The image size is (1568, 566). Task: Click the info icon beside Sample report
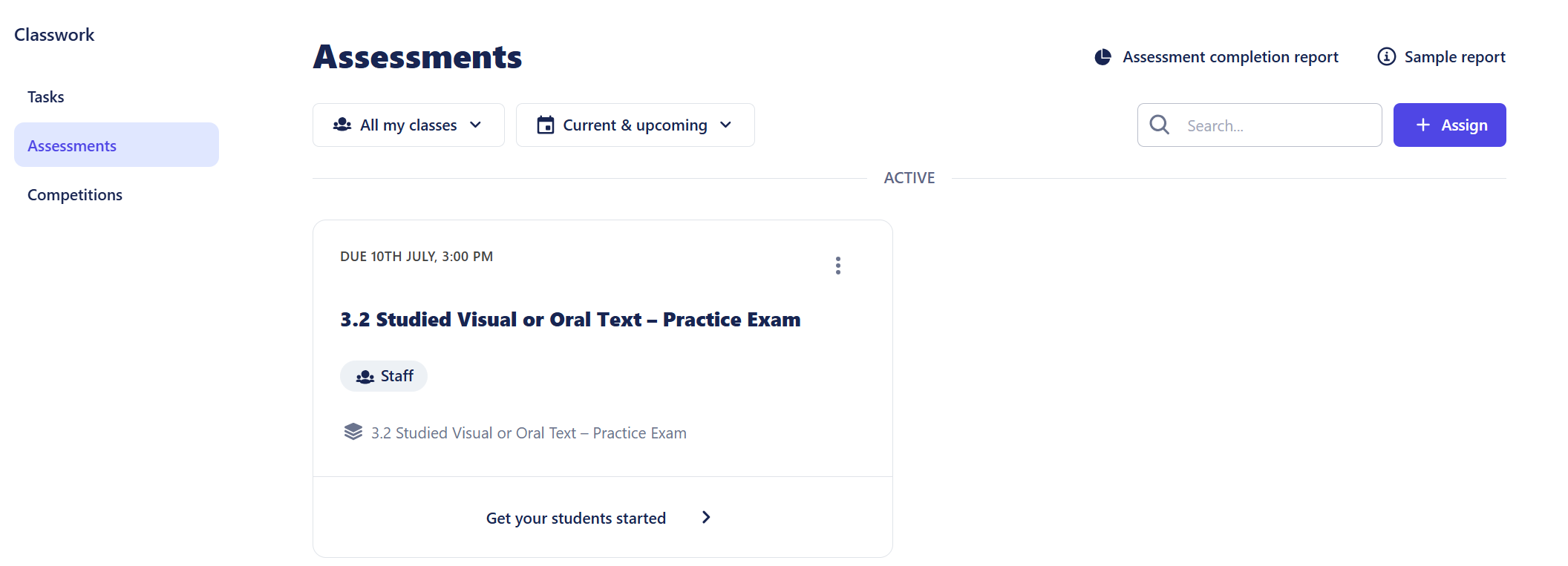tap(1386, 56)
